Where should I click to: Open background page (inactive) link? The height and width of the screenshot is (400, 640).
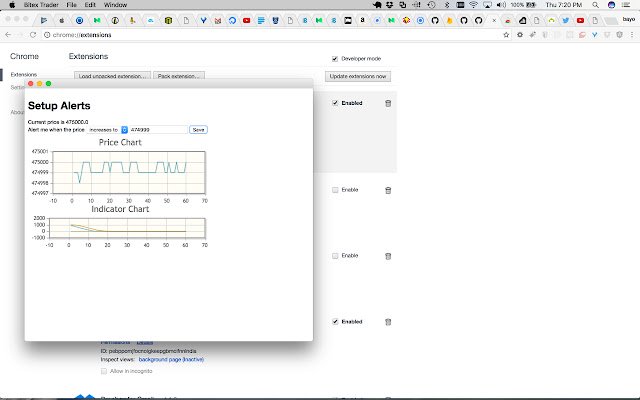[x=171, y=360]
